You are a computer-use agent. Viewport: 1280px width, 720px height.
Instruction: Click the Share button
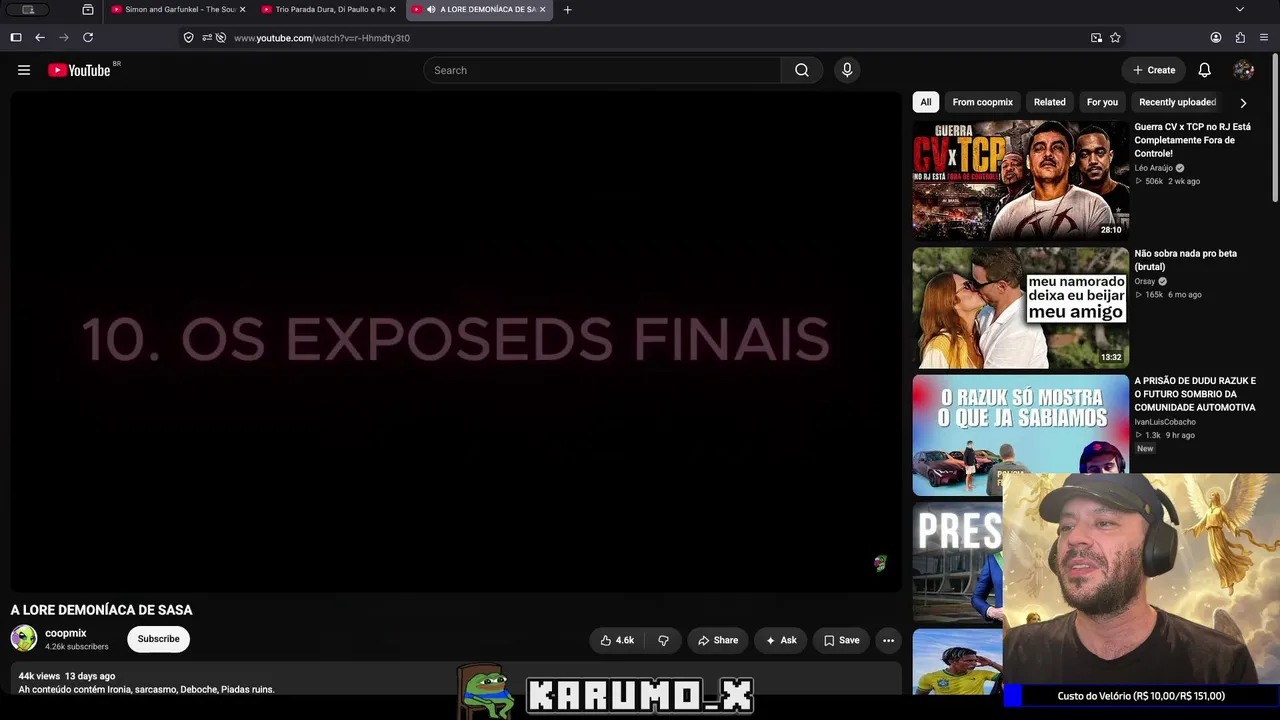click(718, 640)
